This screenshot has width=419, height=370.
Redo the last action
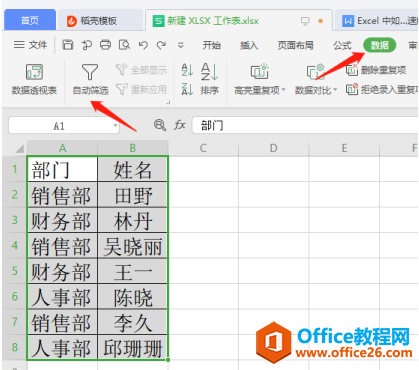(x=162, y=45)
